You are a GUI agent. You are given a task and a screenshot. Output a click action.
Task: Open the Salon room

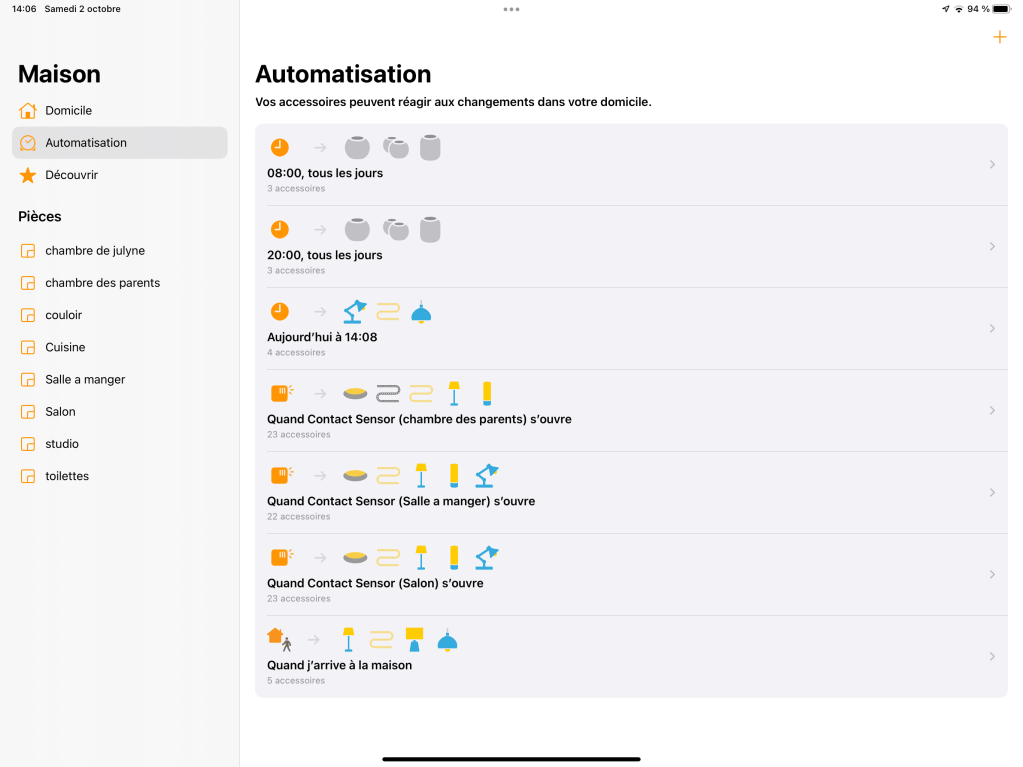pyautogui.click(x=60, y=412)
